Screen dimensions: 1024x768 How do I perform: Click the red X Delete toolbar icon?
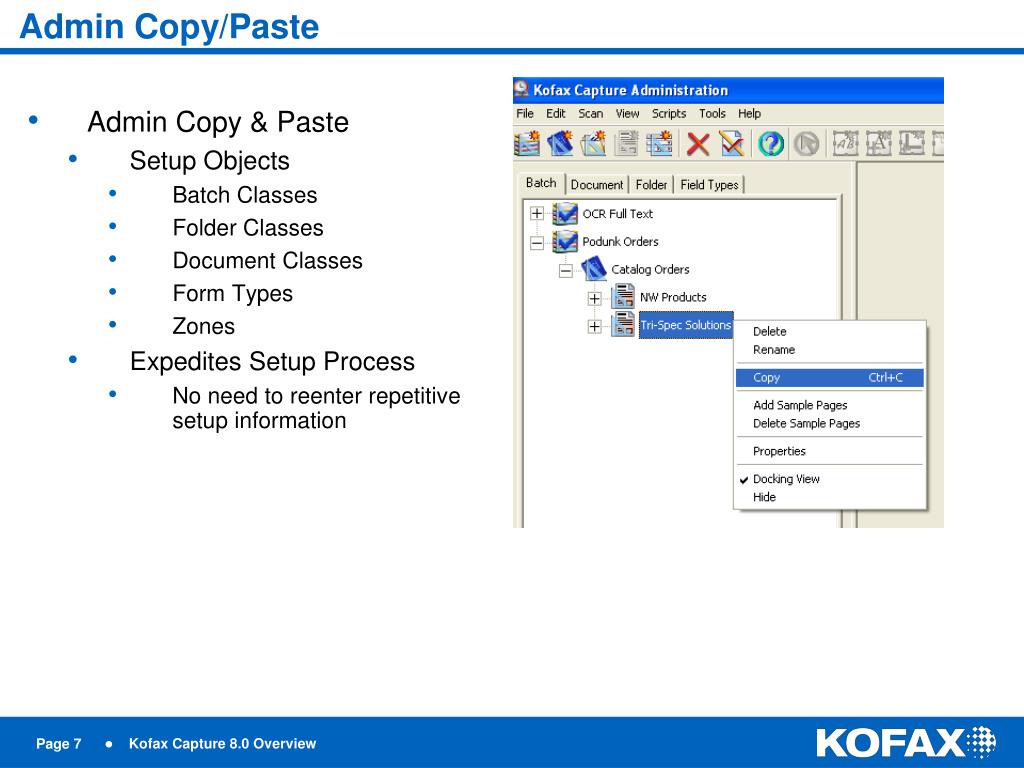point(697,144)
